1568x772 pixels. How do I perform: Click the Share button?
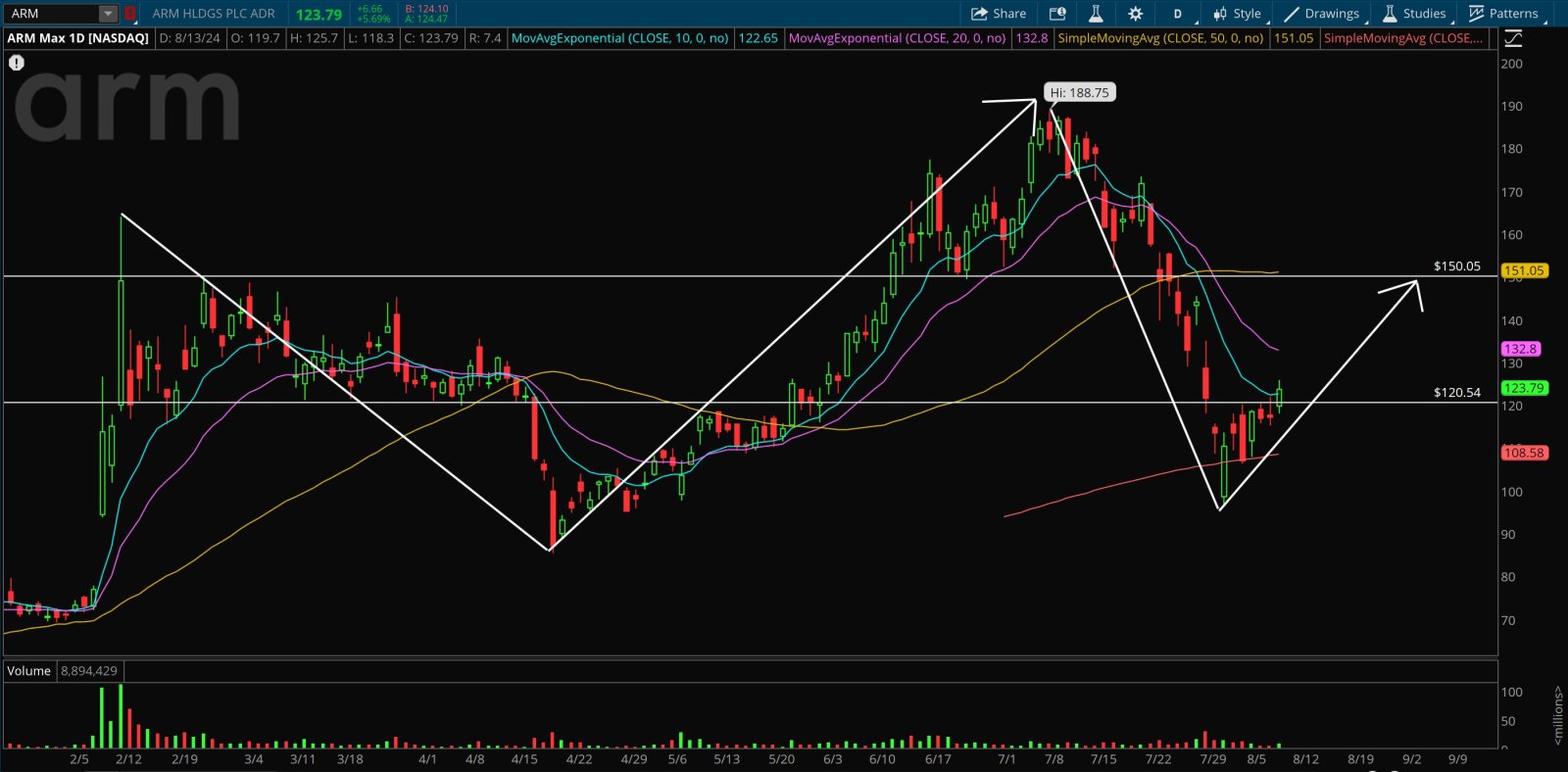(x=999, y=14)
